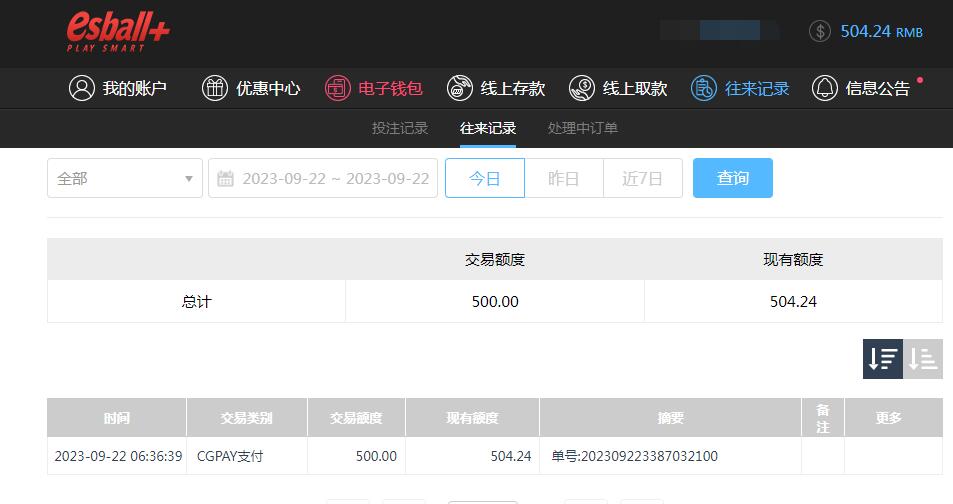Open 我的账户 menu item

117,88
